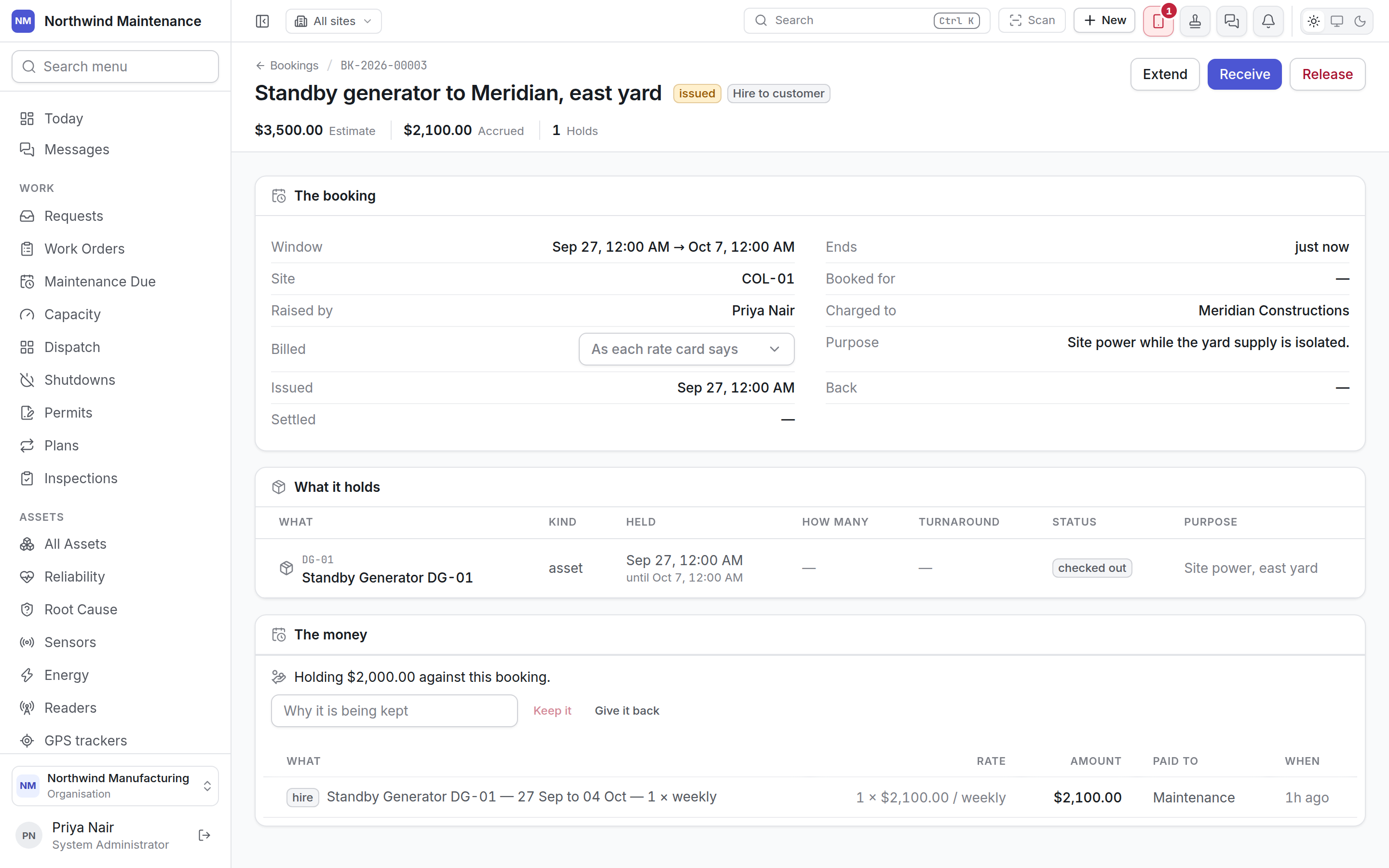The width and height of the screenshot is (1389, 868).
Task: Click Give it back
Action: click(627, 711)
